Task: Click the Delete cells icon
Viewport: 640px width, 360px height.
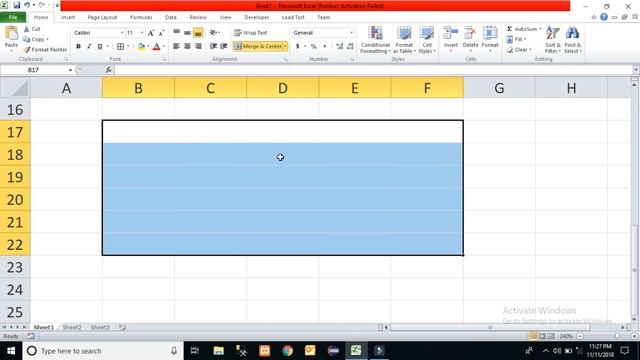Action: 470,33
